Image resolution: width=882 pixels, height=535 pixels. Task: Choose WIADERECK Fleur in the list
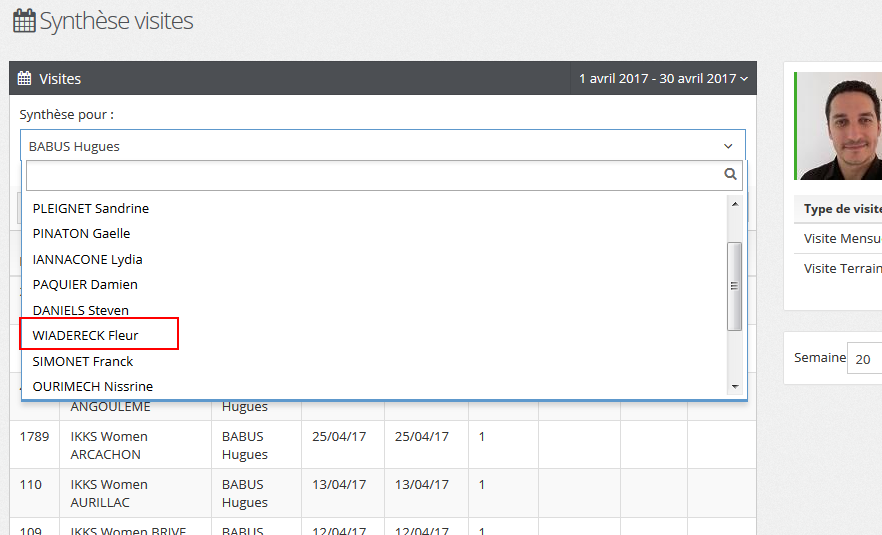click(x=86, y=335)
